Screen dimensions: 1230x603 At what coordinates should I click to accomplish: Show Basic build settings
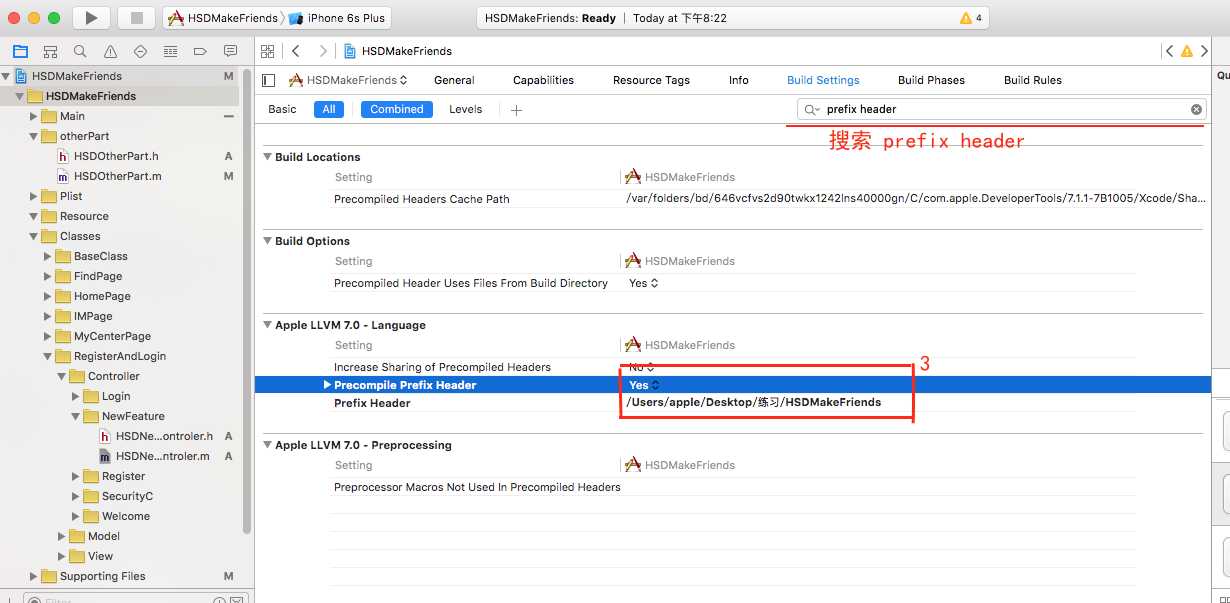282,109
